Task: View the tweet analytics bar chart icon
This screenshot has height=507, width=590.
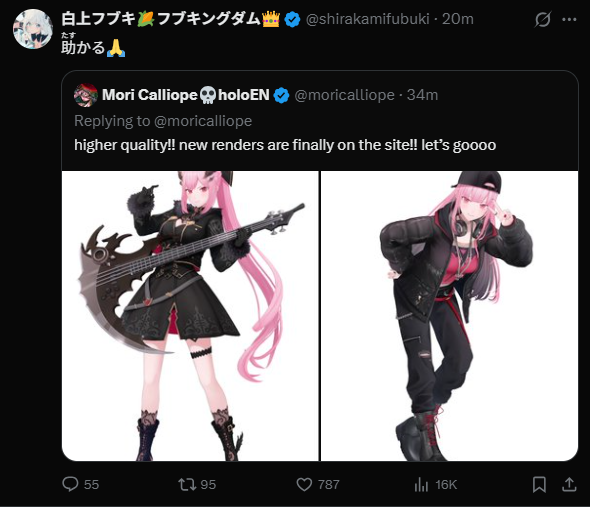Action: (x=421, y=484)
